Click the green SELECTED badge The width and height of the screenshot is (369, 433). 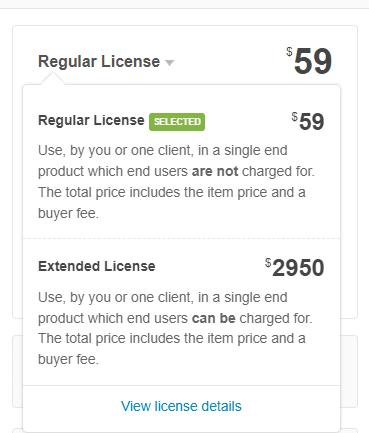pyautogui.click(x=177, y=122)
